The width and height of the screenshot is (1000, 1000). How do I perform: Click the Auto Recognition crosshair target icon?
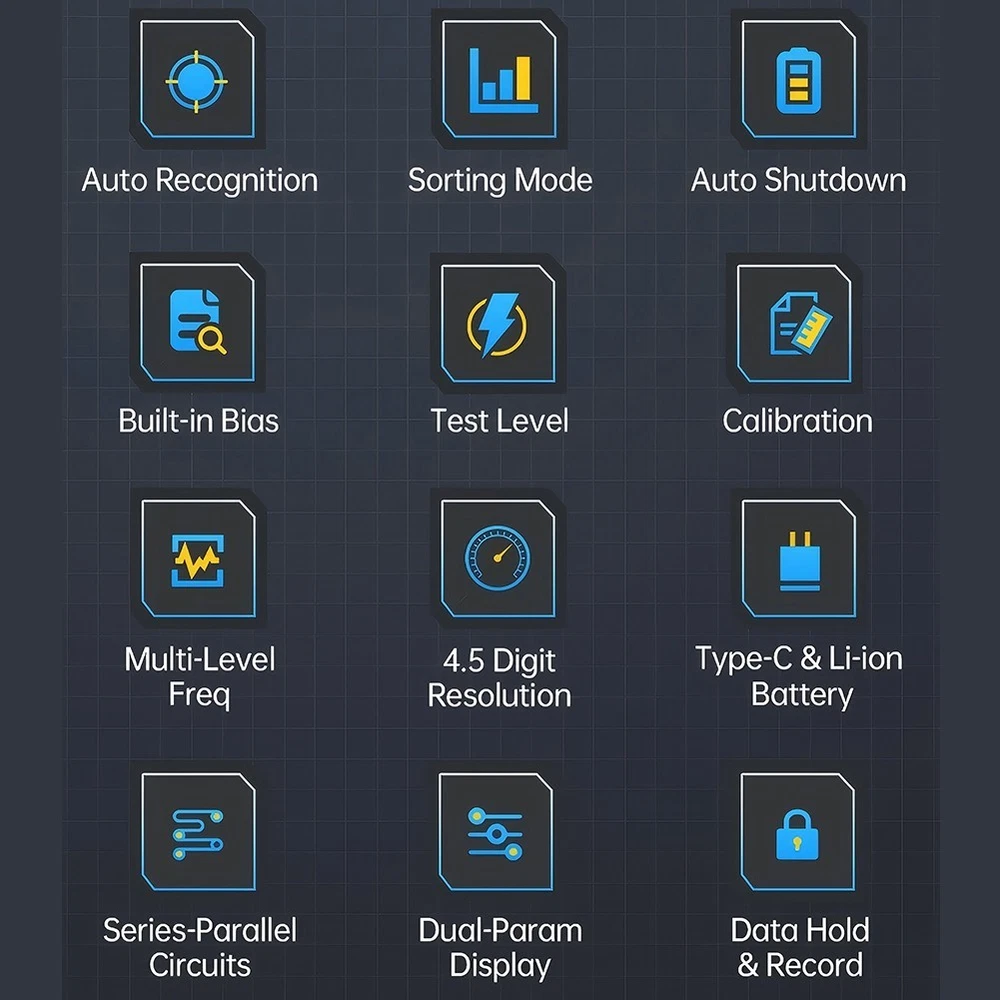click(197, 80)
